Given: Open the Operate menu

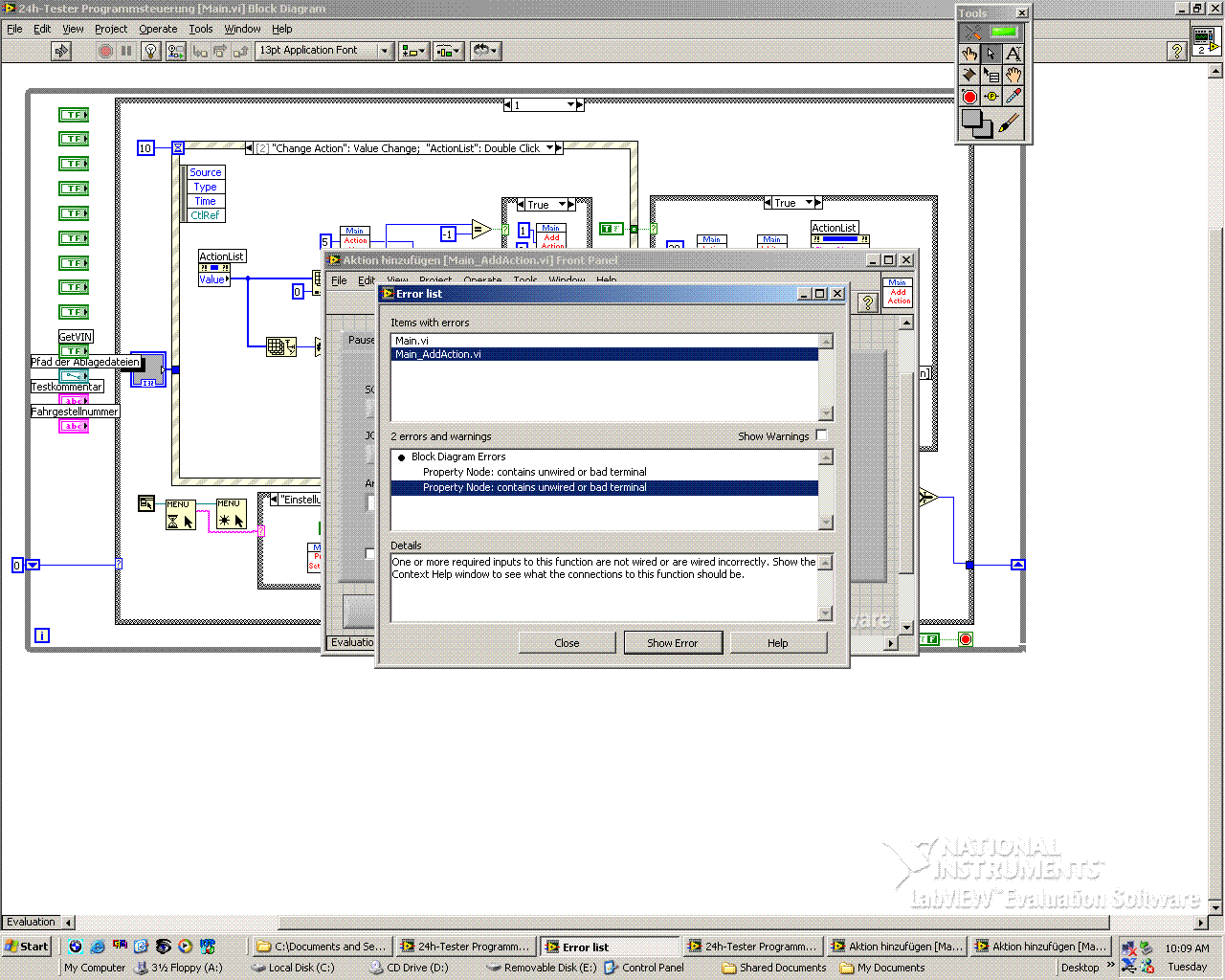Looking at the screenshot, I should pyautogui.click(x=158, y=29).
